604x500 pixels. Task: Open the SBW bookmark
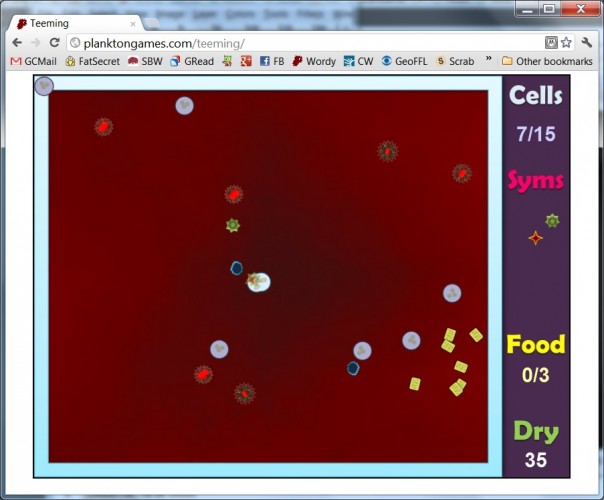point(145,61)
